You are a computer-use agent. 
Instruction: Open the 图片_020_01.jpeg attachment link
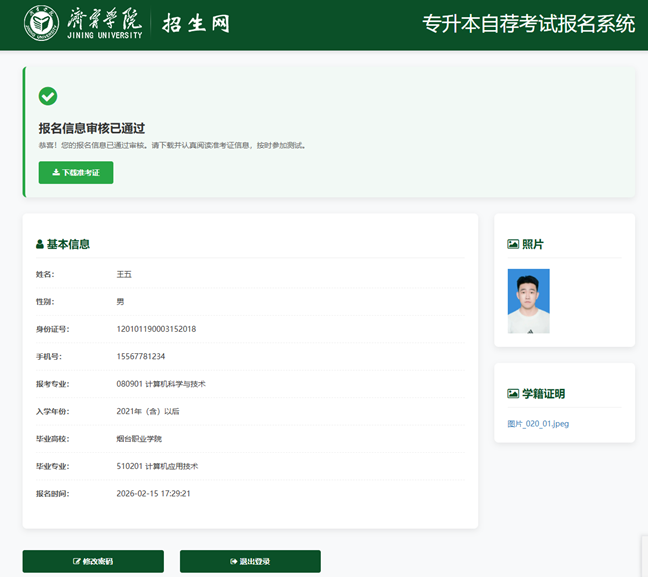point(538,424)
